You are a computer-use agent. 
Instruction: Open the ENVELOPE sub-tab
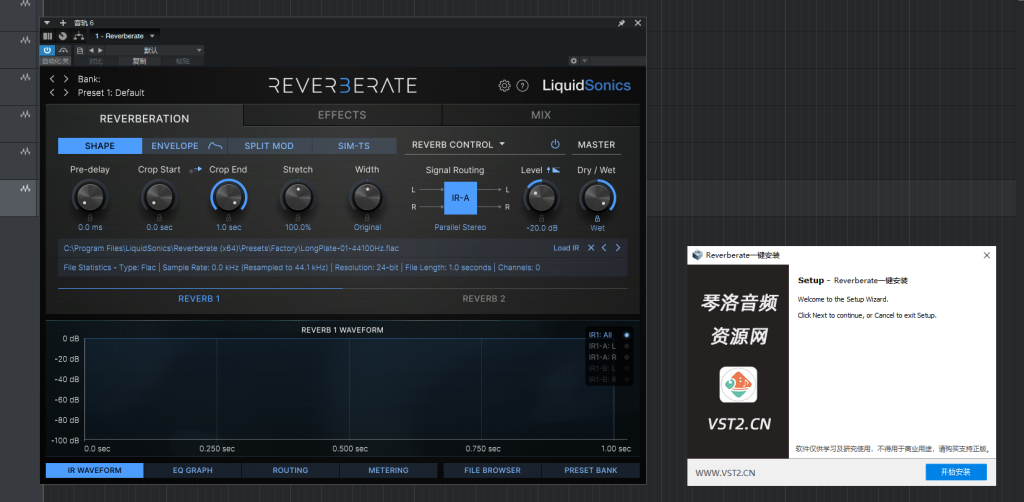[x=184, y=146]
